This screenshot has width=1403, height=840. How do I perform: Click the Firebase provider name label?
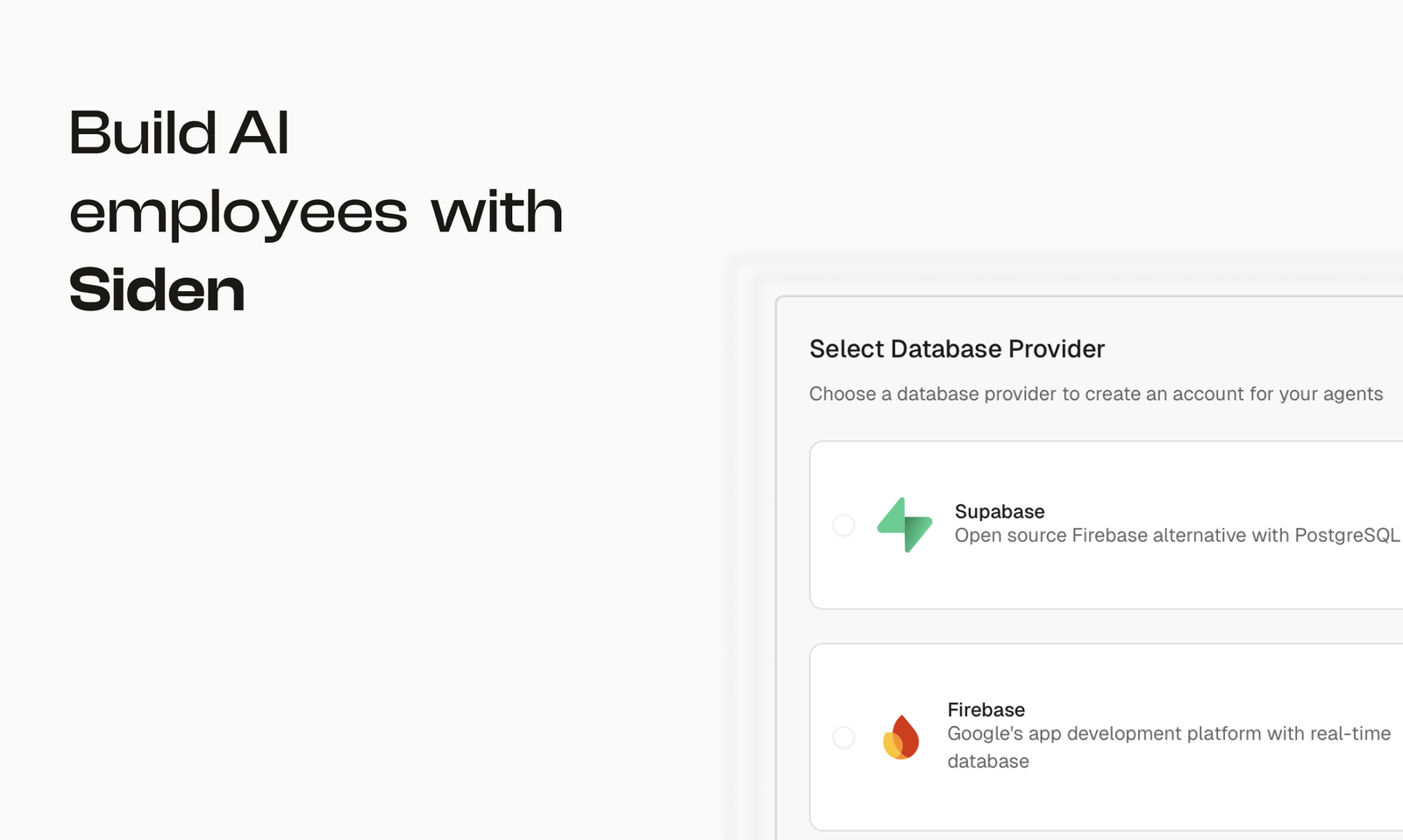[x=986, y=709]
